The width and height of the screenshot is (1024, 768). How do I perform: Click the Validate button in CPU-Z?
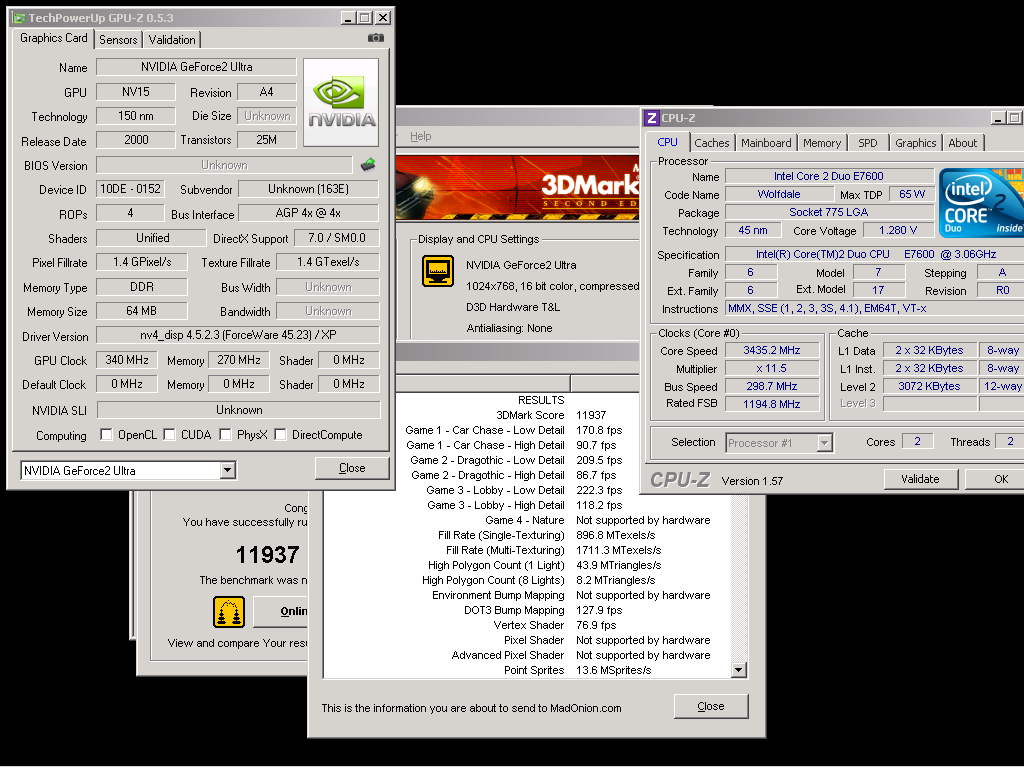920,479
